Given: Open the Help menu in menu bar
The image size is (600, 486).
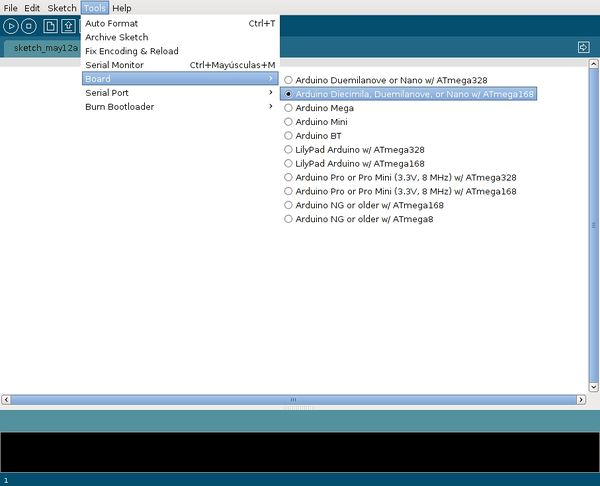Looking at the screenshot, I should (x=121, y=8).
